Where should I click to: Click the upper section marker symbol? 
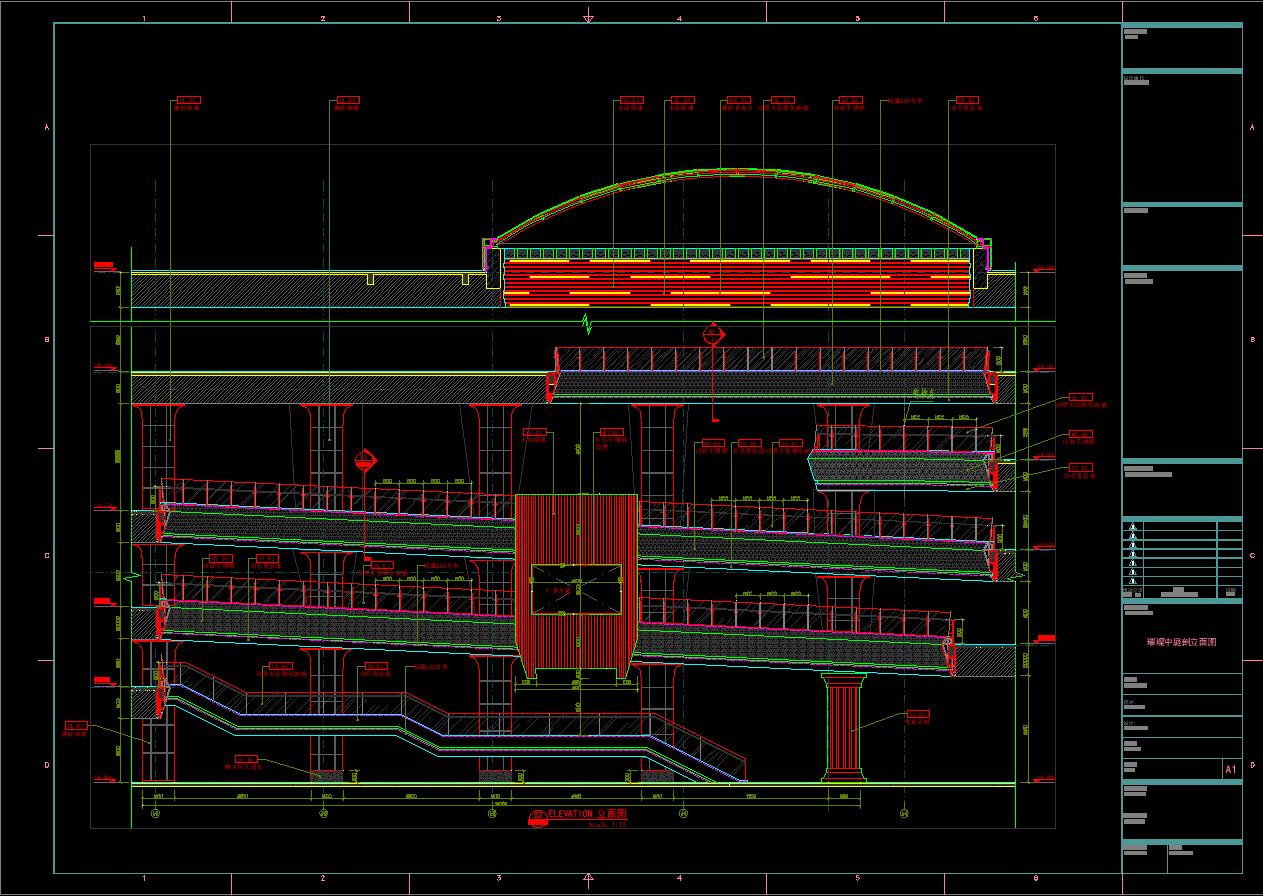pyautogui.click(x=712, y=335)
